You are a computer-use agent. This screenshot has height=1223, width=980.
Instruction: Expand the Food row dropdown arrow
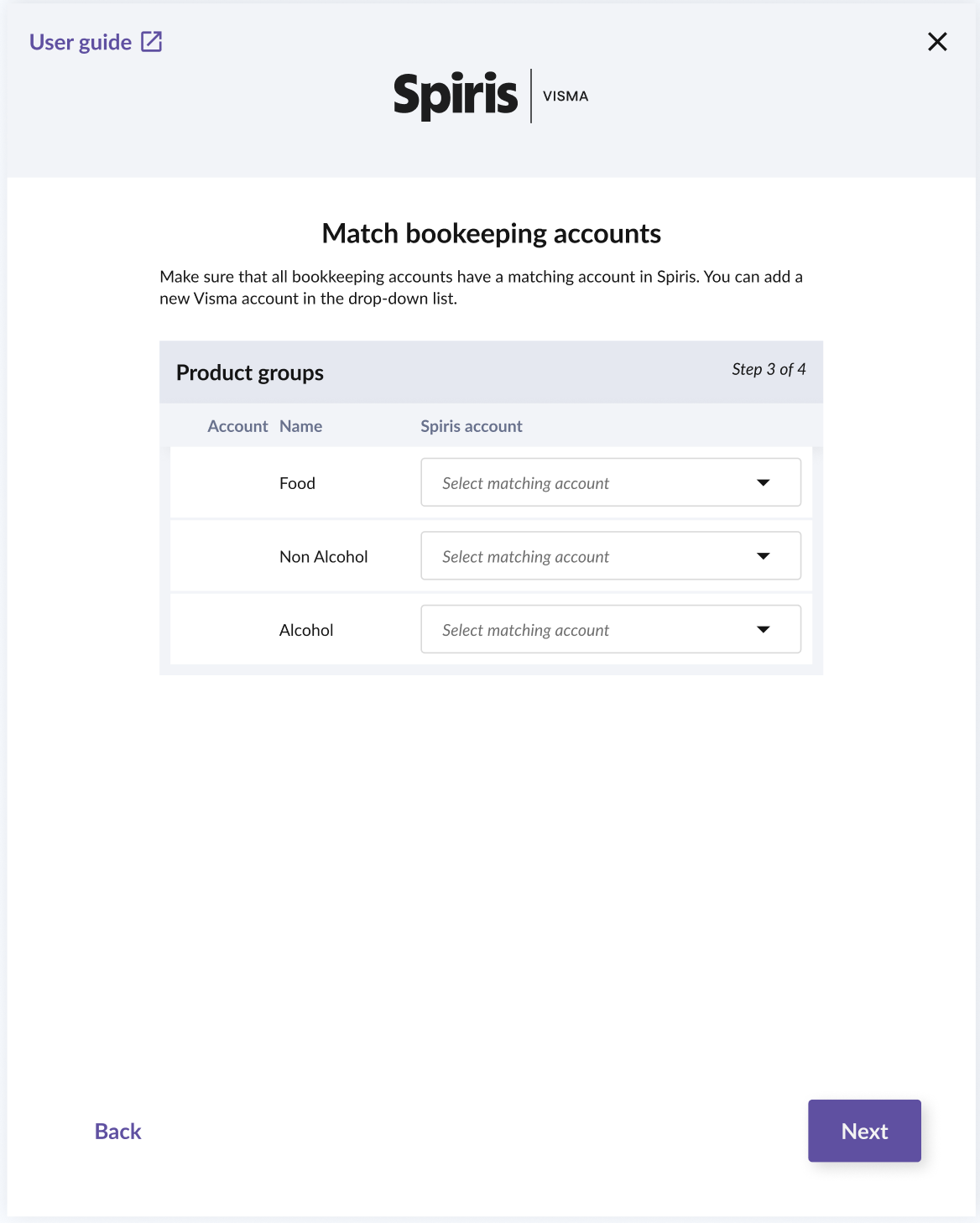click(764, 482)
